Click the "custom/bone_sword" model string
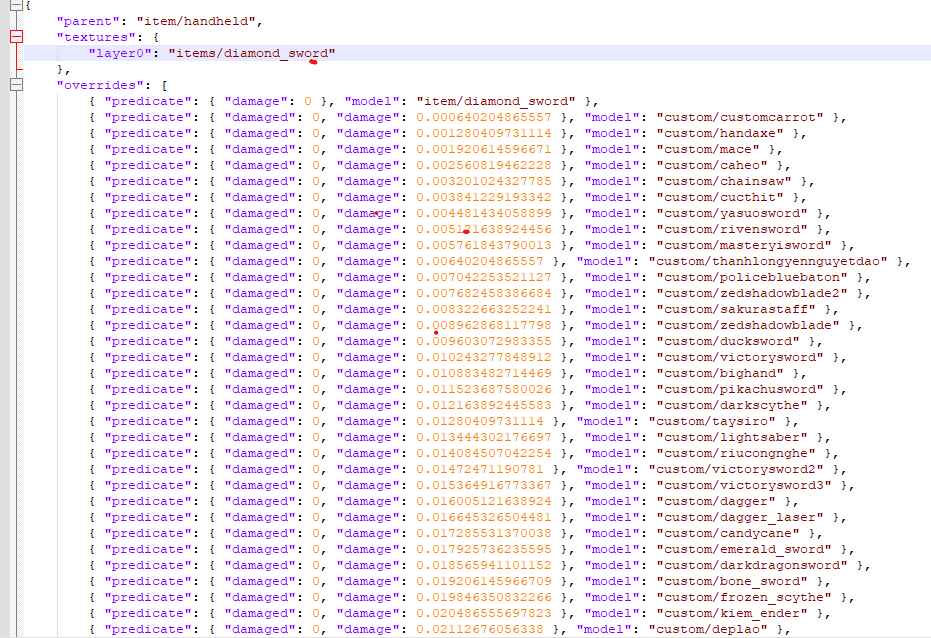 732,582
